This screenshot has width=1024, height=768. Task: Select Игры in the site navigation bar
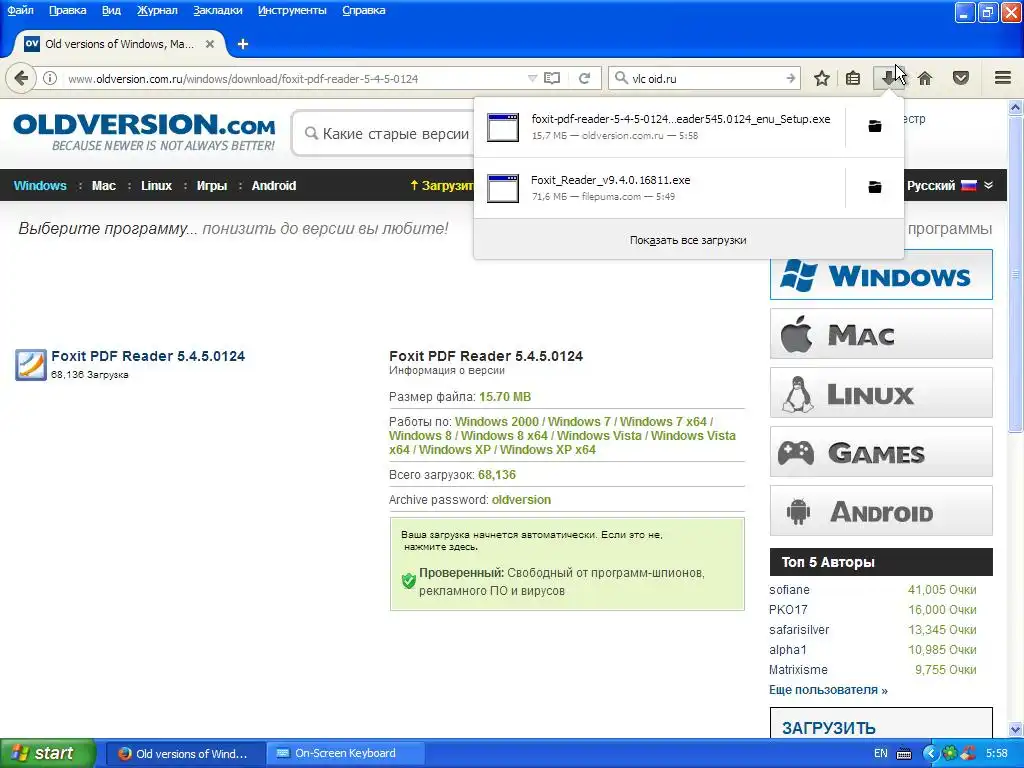click(212, 185)
